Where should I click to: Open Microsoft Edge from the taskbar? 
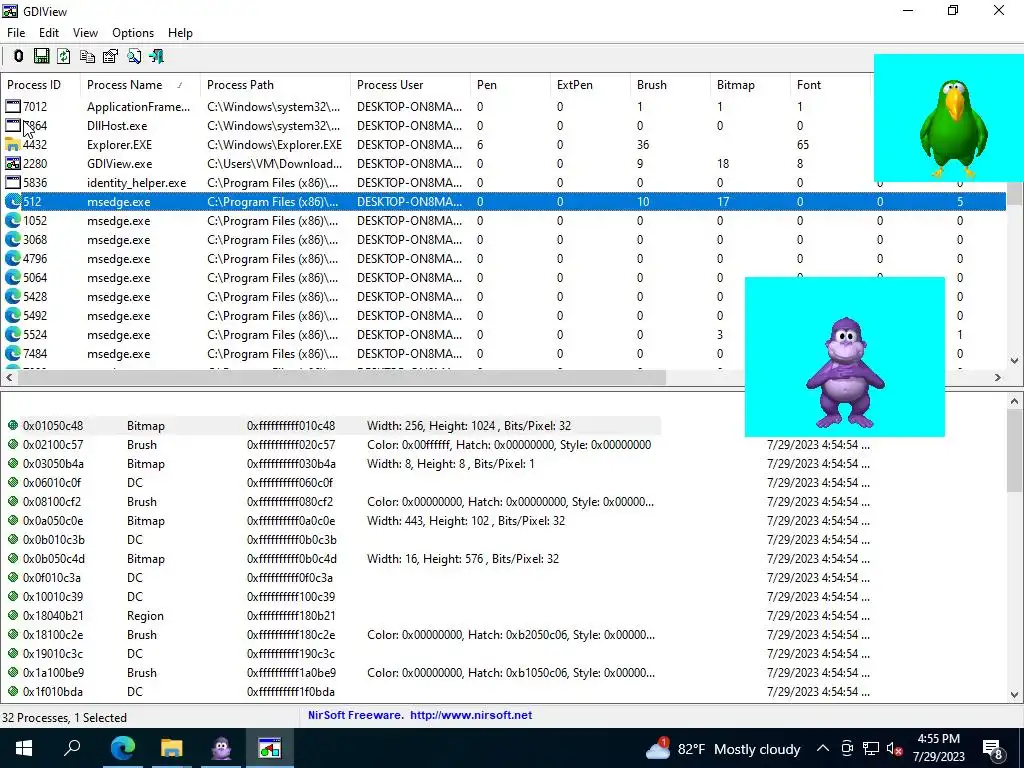click(122, 748)
